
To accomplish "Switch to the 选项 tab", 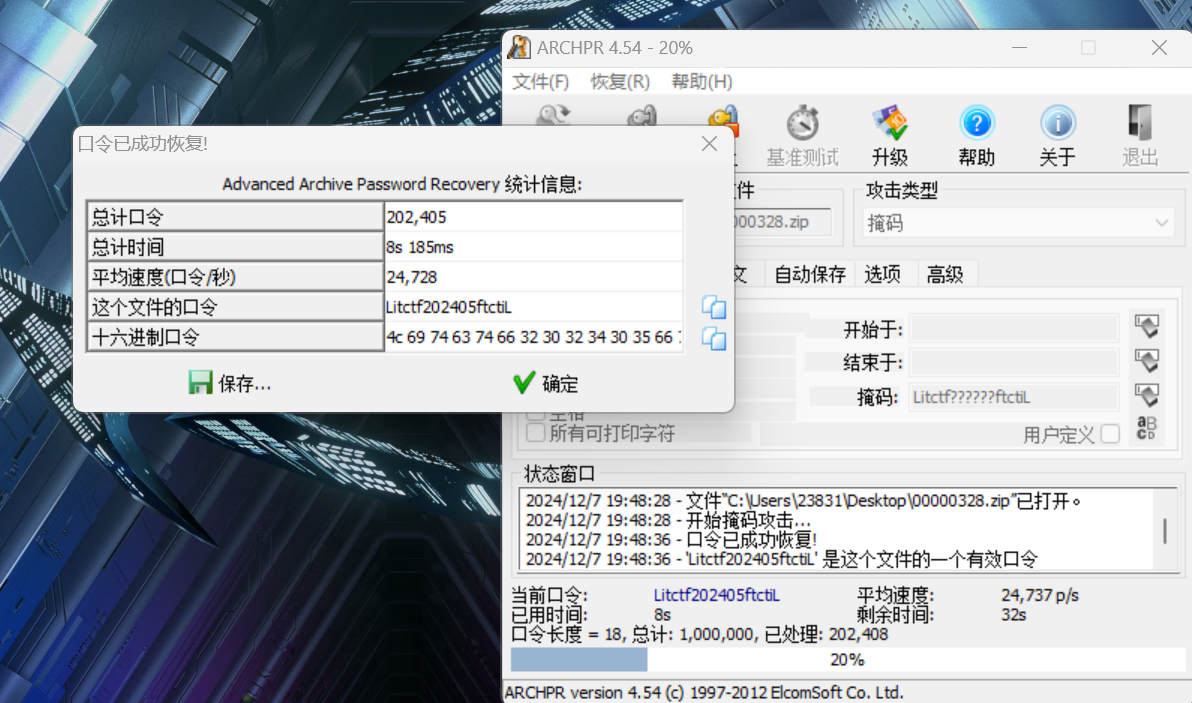I will [x=883, y=274].
